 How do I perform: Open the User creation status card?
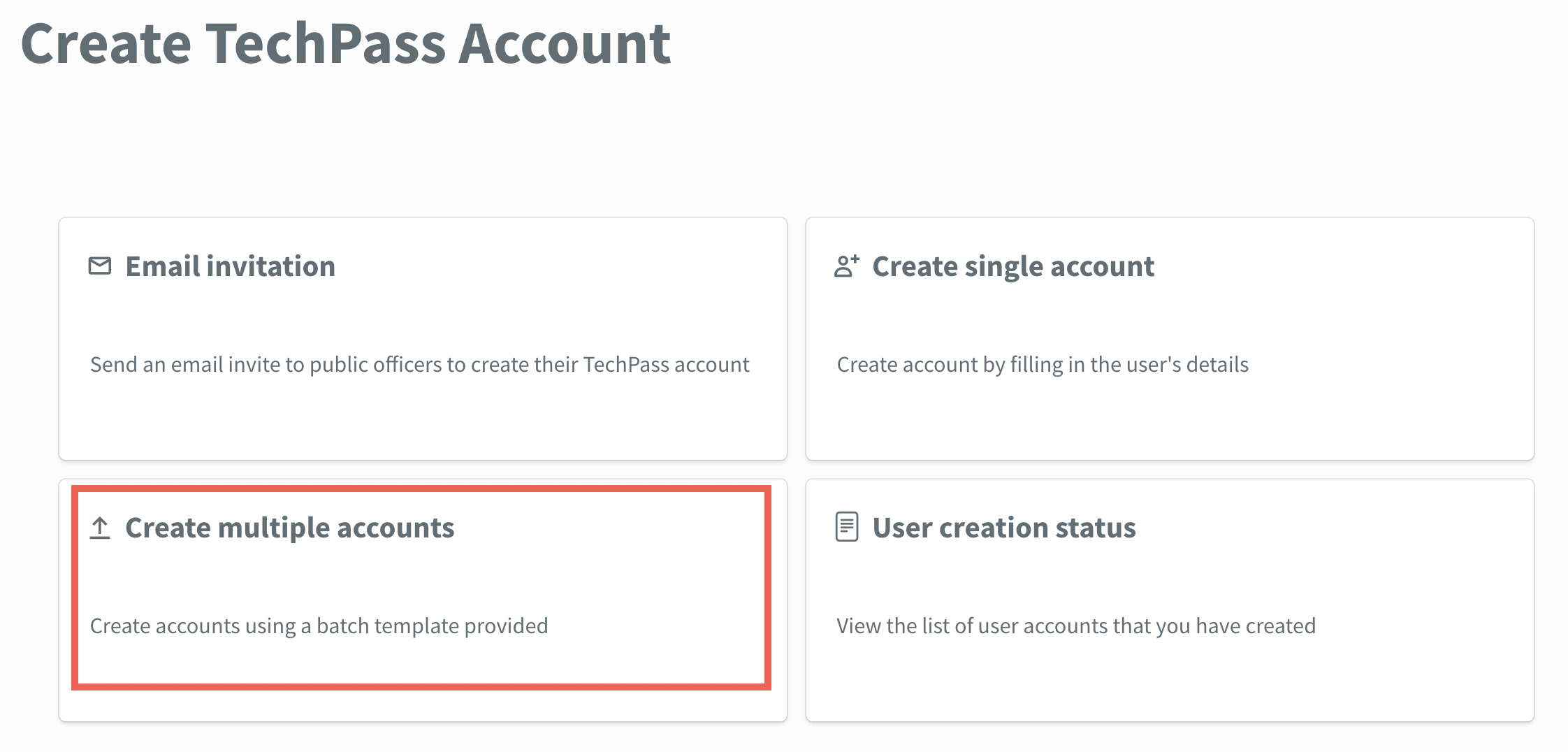1170,600
